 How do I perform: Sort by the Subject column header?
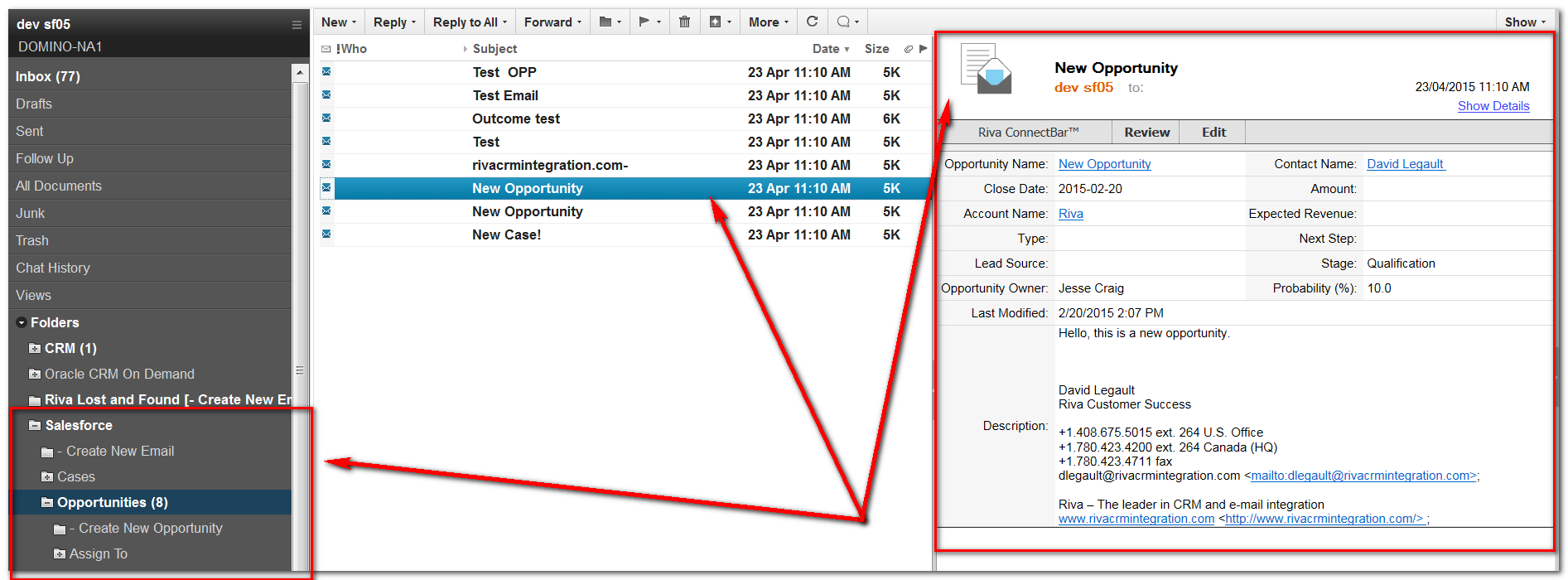(x=495, y=49)
